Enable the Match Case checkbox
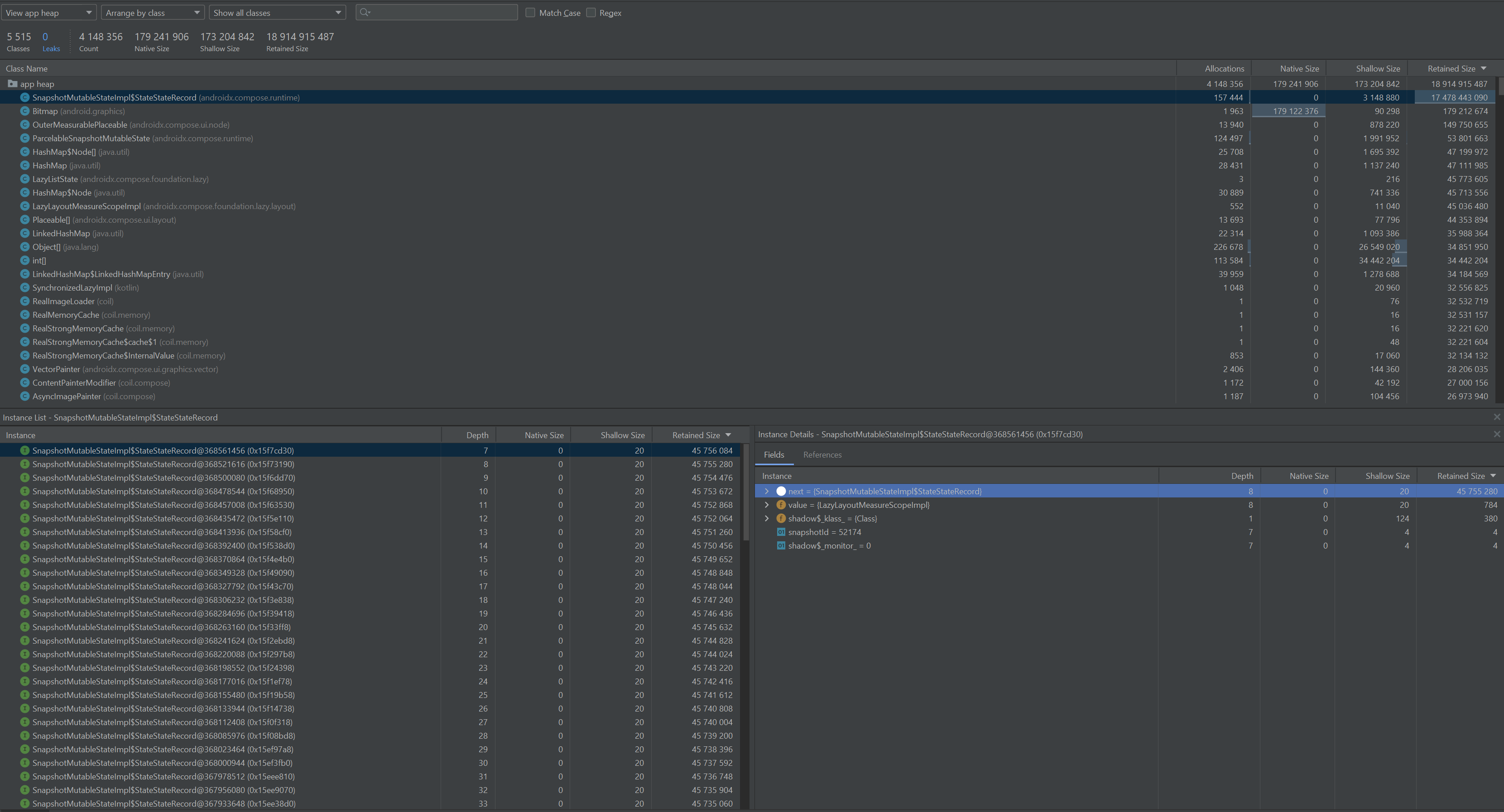The height and width of the screenshot is (812, 1504). pos(530,12)
